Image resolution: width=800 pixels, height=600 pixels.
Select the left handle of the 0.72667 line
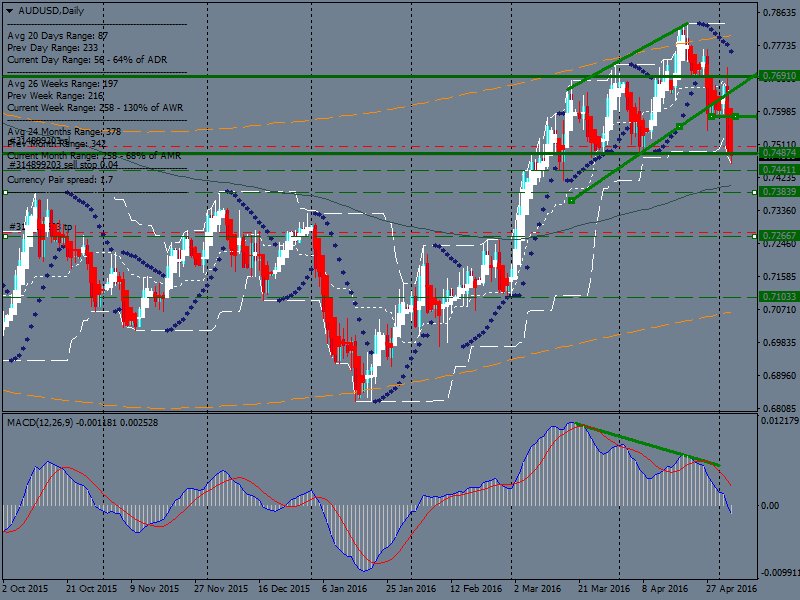[x=5, y=236]
